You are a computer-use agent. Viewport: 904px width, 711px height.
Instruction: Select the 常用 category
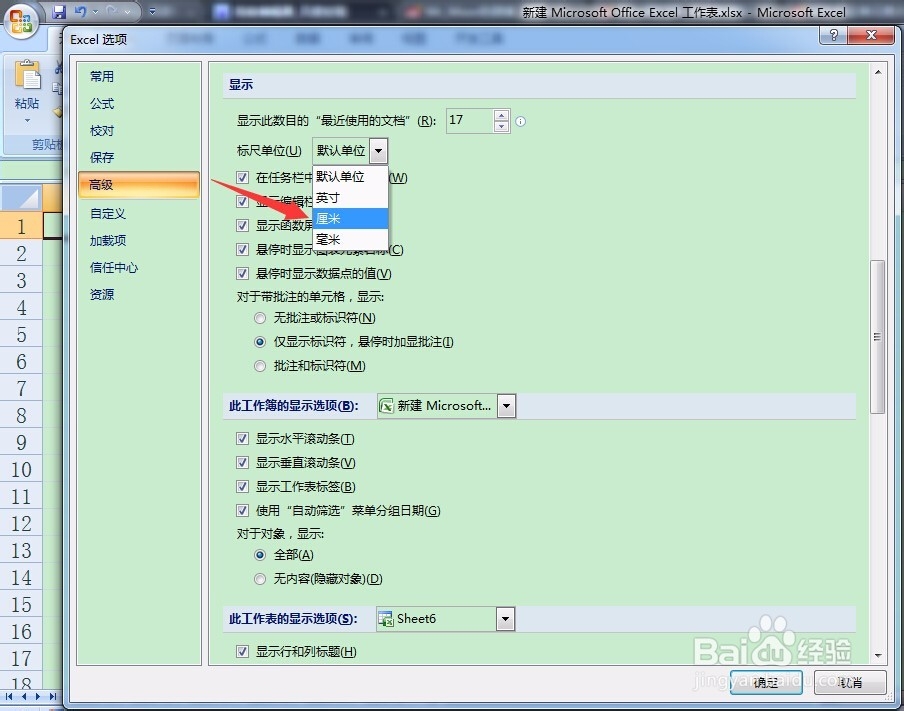click(x=102, y=76)
